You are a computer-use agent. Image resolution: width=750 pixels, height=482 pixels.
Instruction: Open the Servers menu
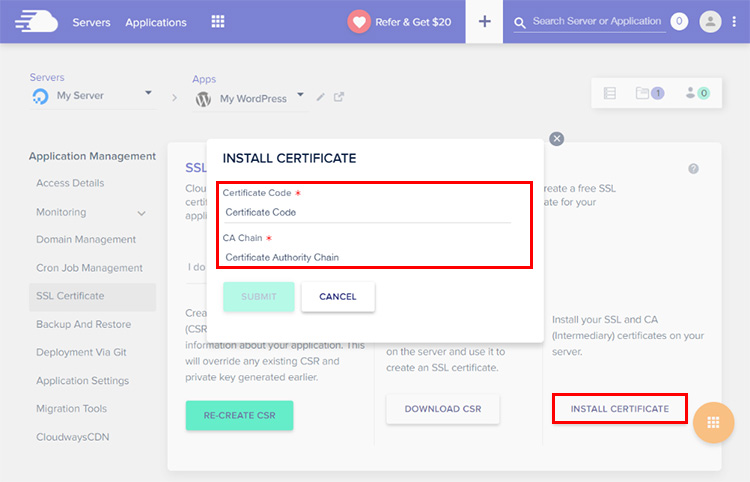pyautogui.click(x=91, y=22)
